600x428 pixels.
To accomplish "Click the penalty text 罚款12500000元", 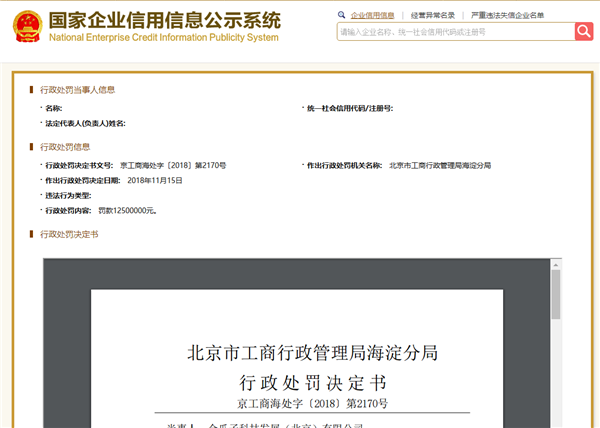I will [127, 211].
